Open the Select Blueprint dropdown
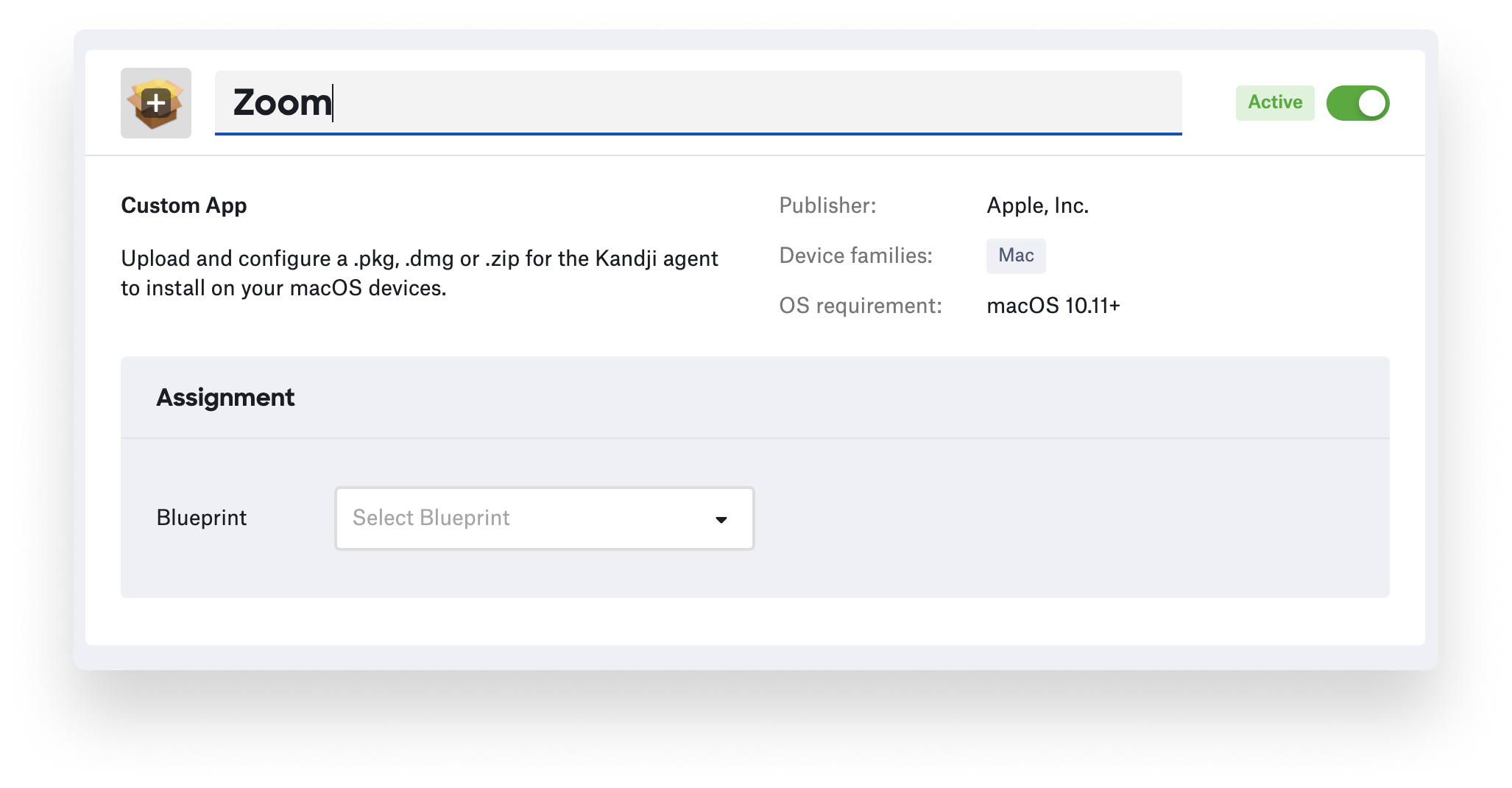Viewport: 1512px width, 788px height. [544, 518]
